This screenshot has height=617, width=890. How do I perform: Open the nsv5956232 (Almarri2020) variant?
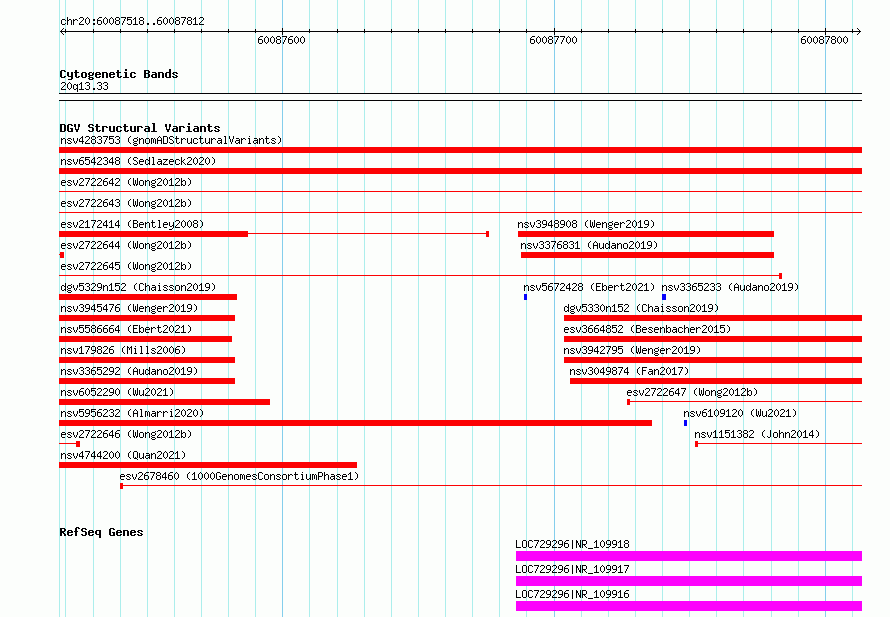point(132,413)
